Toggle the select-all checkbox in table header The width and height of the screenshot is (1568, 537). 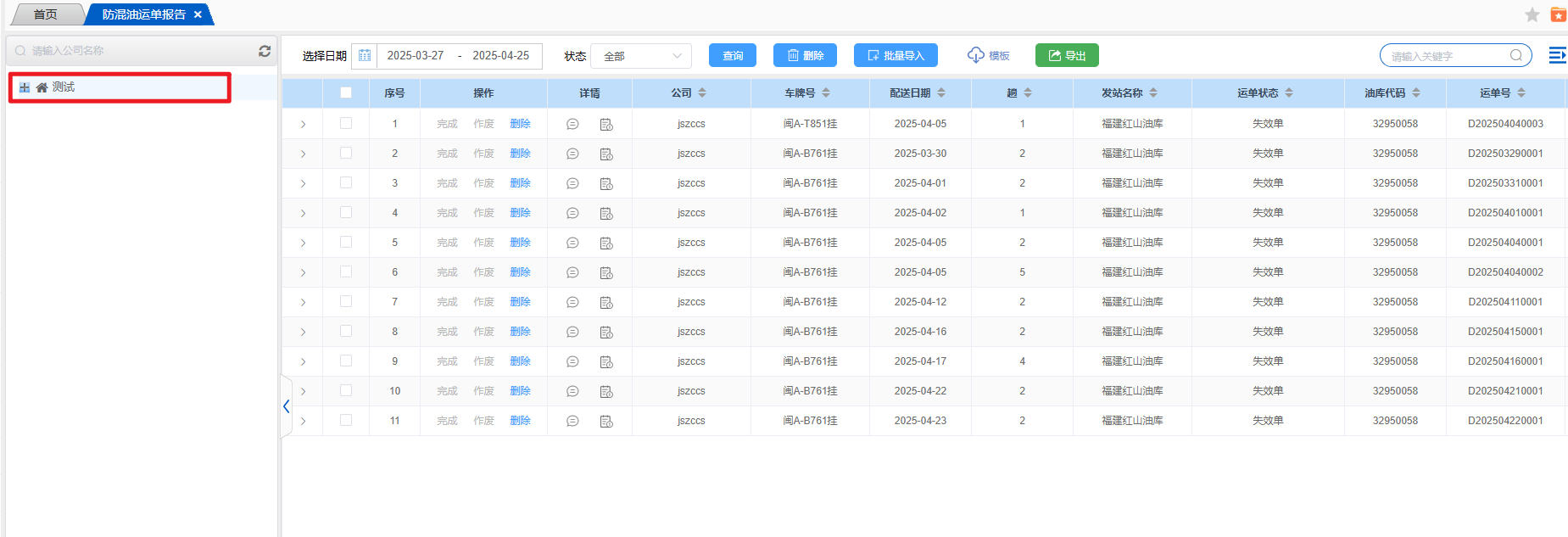tap(346, 92)
